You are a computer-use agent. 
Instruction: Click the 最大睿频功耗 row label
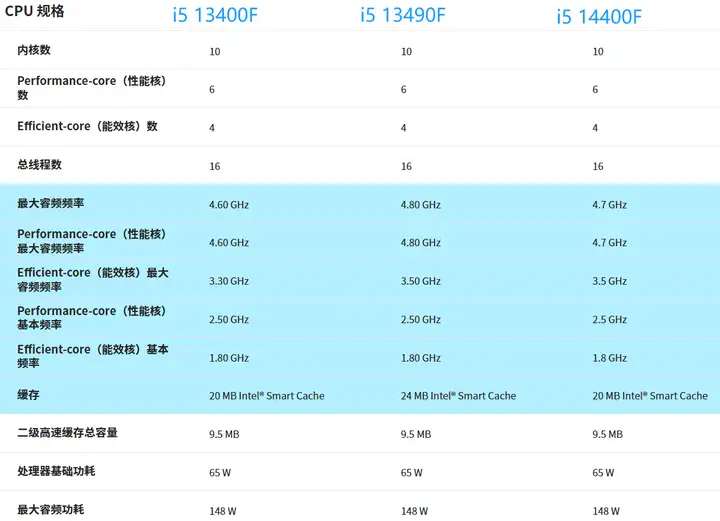tap(51, 510)
